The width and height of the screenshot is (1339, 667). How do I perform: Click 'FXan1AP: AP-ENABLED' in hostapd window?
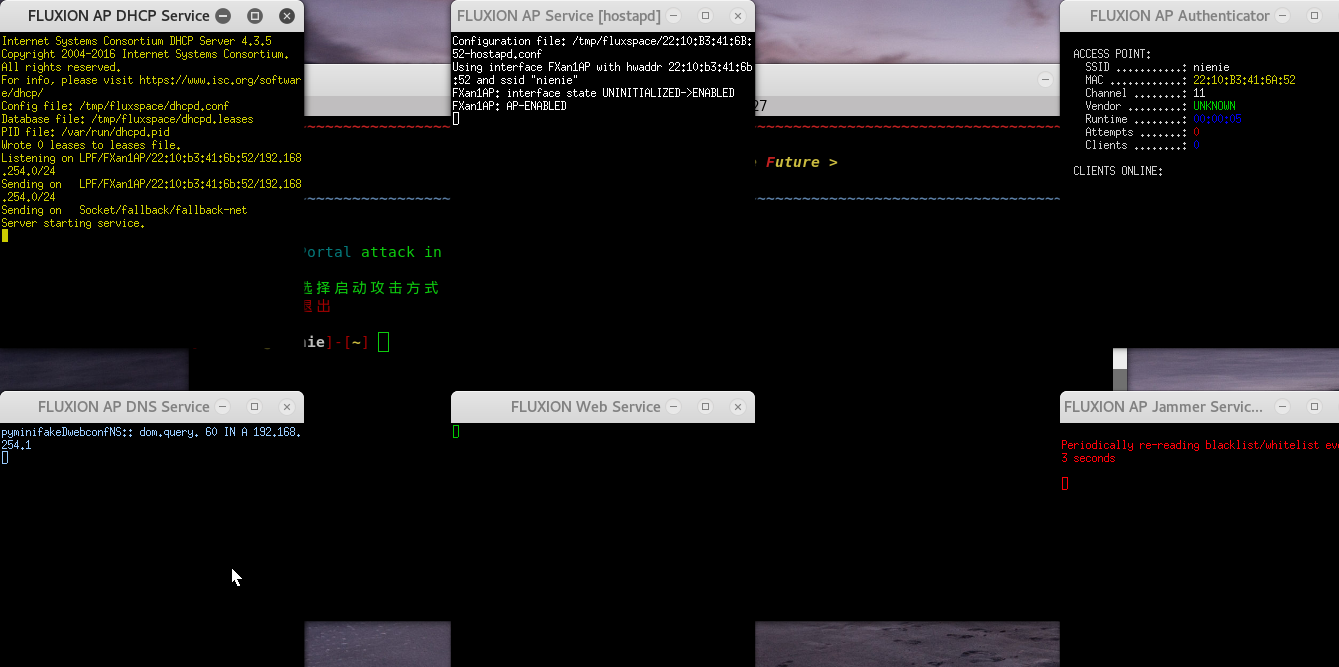coord(509,106)
